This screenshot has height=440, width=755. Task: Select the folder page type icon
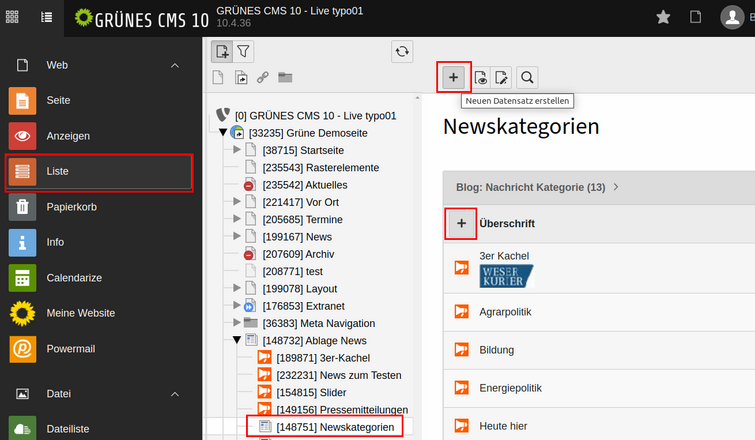pyautogui.click(x=285, y=78)
